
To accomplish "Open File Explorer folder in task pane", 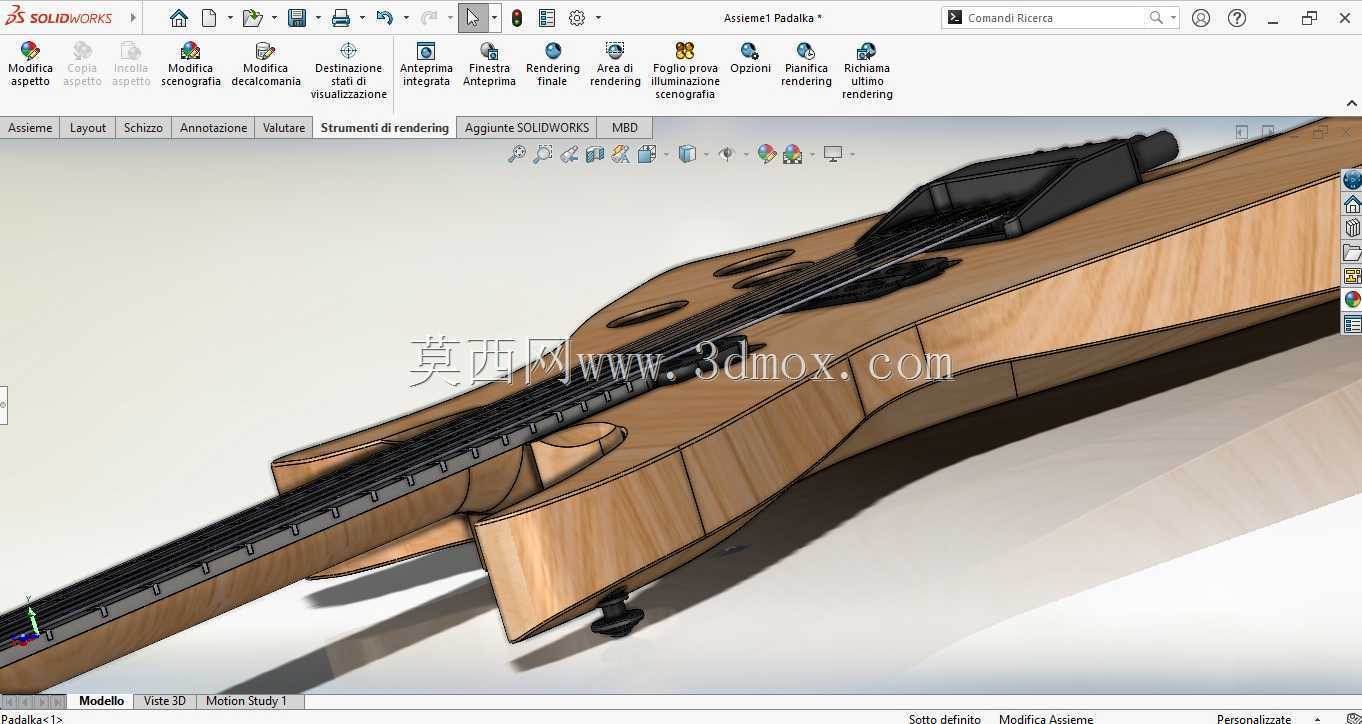I will 1352,252.
